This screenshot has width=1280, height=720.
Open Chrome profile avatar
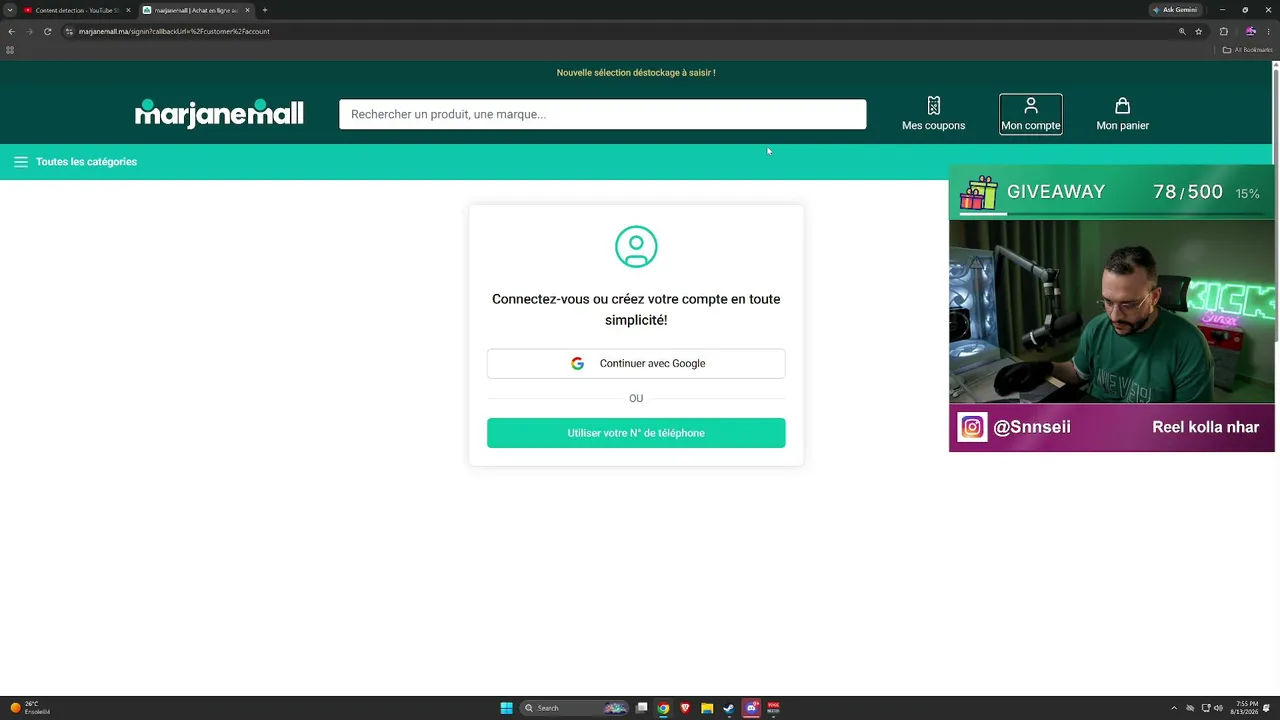coord(1250,31)
